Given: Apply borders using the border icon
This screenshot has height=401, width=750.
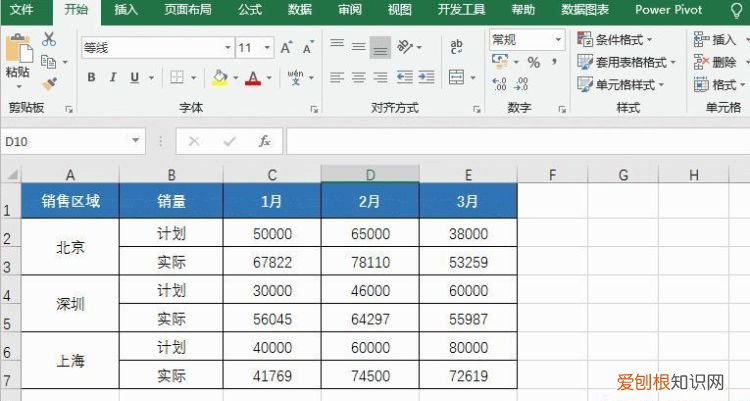Looking at the screenshot, I should pos(177,77).
